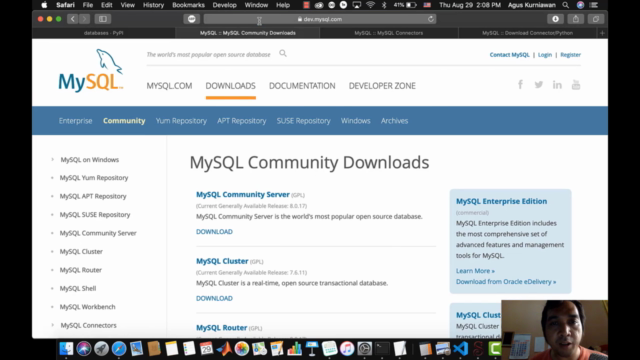Open Finder from the Dock

[x=66, y=349]
